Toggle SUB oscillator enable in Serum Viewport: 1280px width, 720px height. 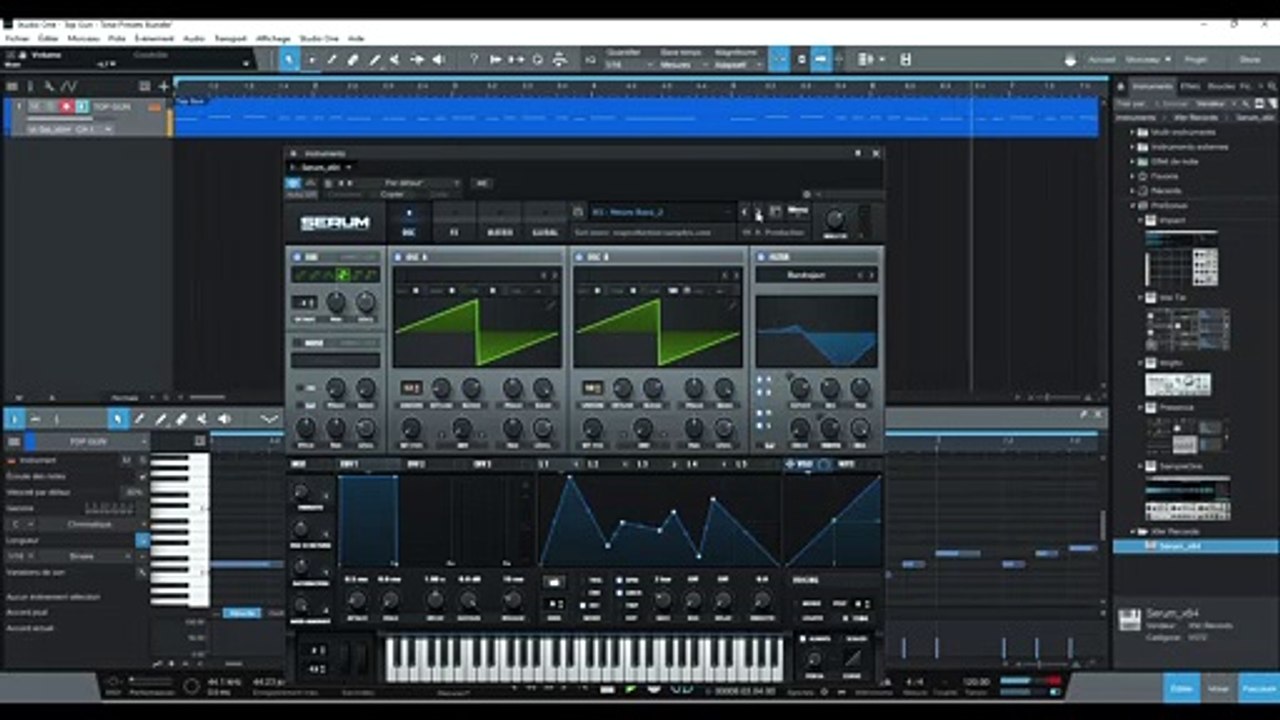point(297,257)
